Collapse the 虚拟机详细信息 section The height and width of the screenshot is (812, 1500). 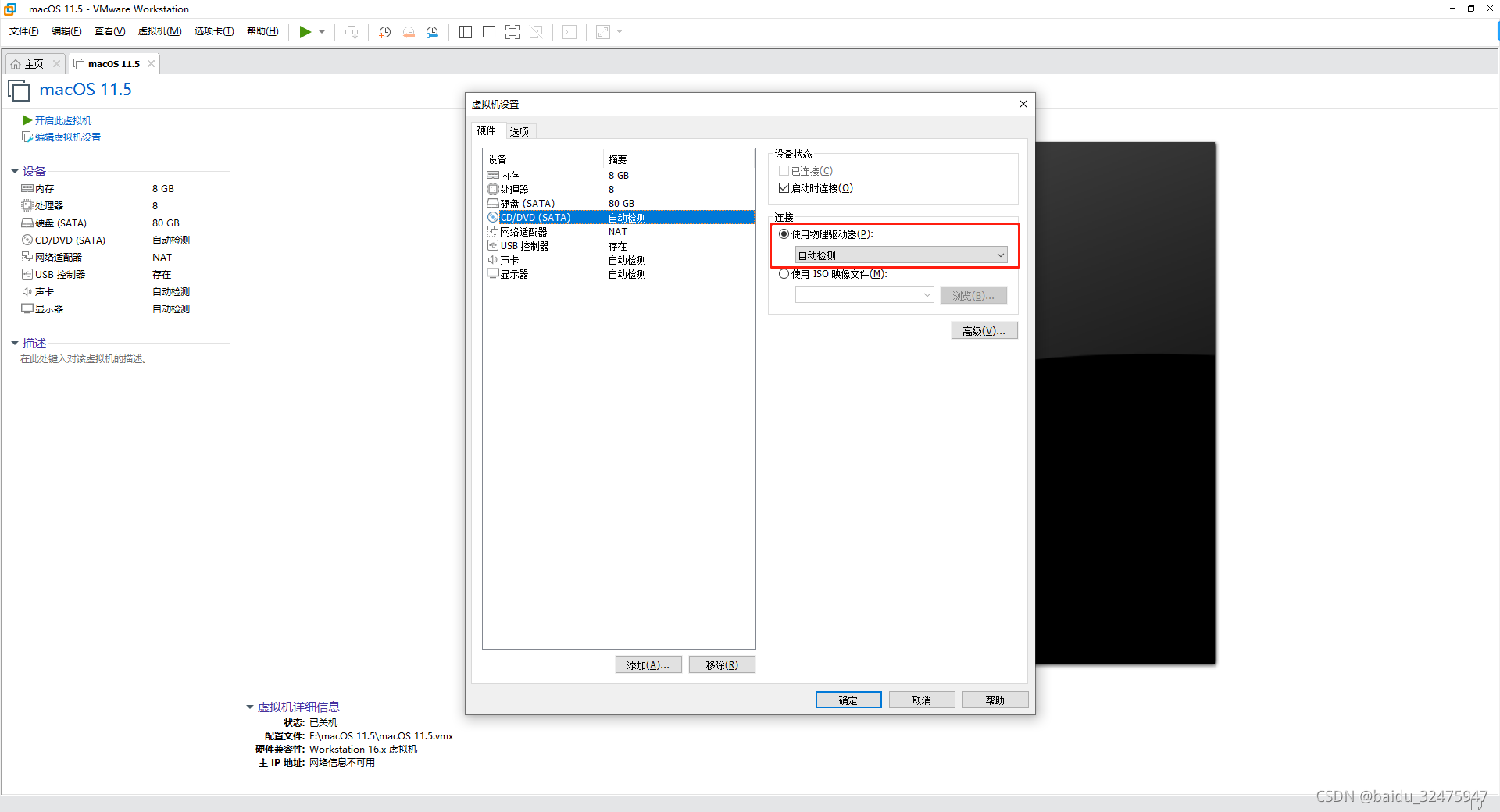click(250, 707)
